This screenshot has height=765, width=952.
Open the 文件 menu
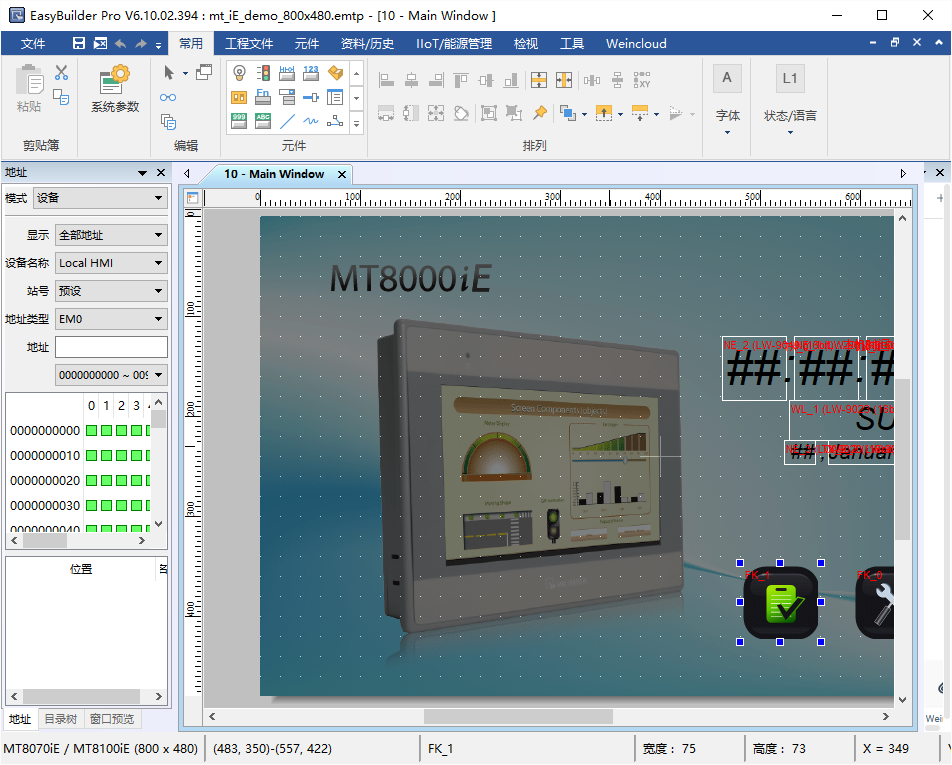(33, 44)
